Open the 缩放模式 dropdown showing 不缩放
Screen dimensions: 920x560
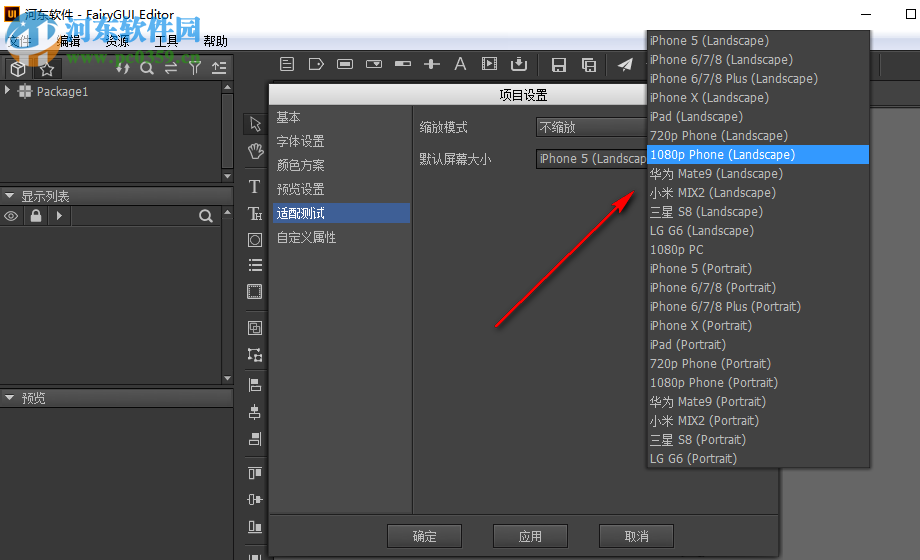click(x=591, y=127)
